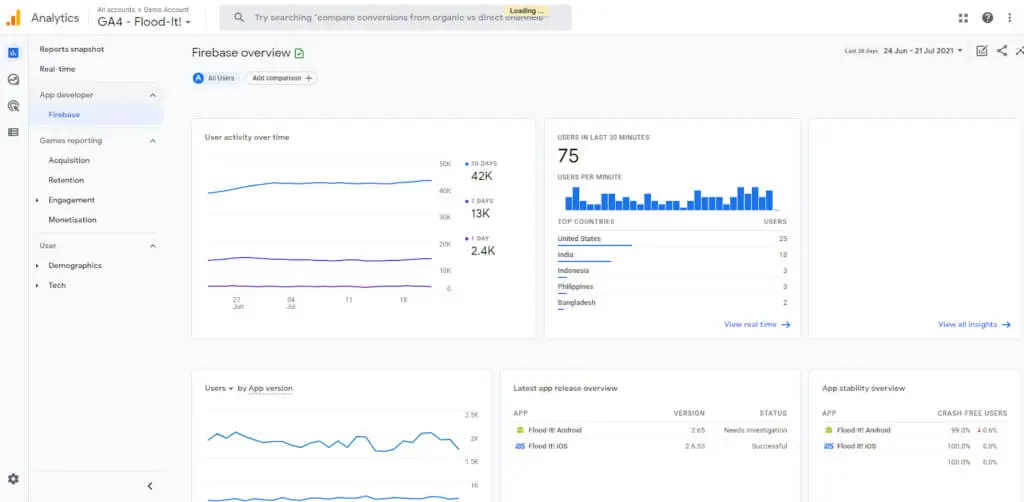Click the Share this report icon

(1002, 50)
